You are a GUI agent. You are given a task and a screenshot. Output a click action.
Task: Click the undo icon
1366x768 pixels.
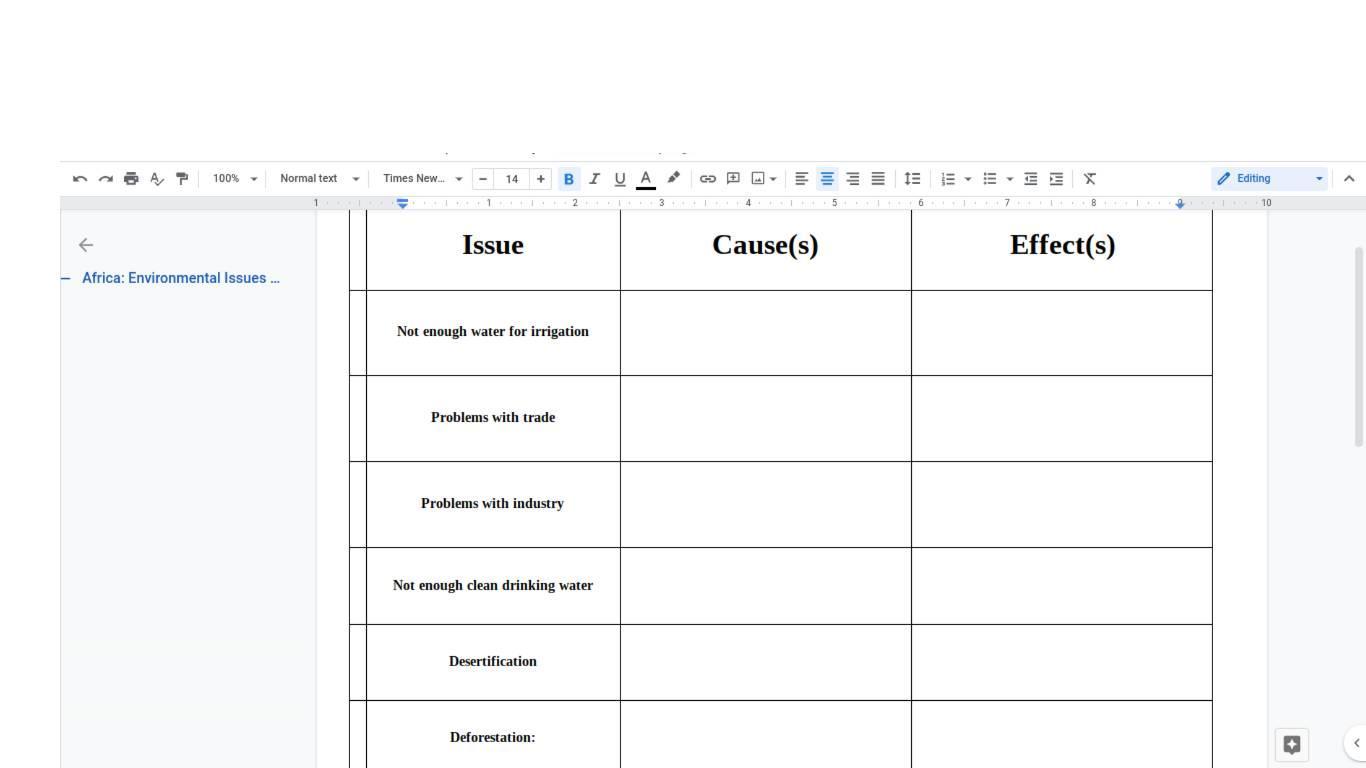(x=80, y=179)
